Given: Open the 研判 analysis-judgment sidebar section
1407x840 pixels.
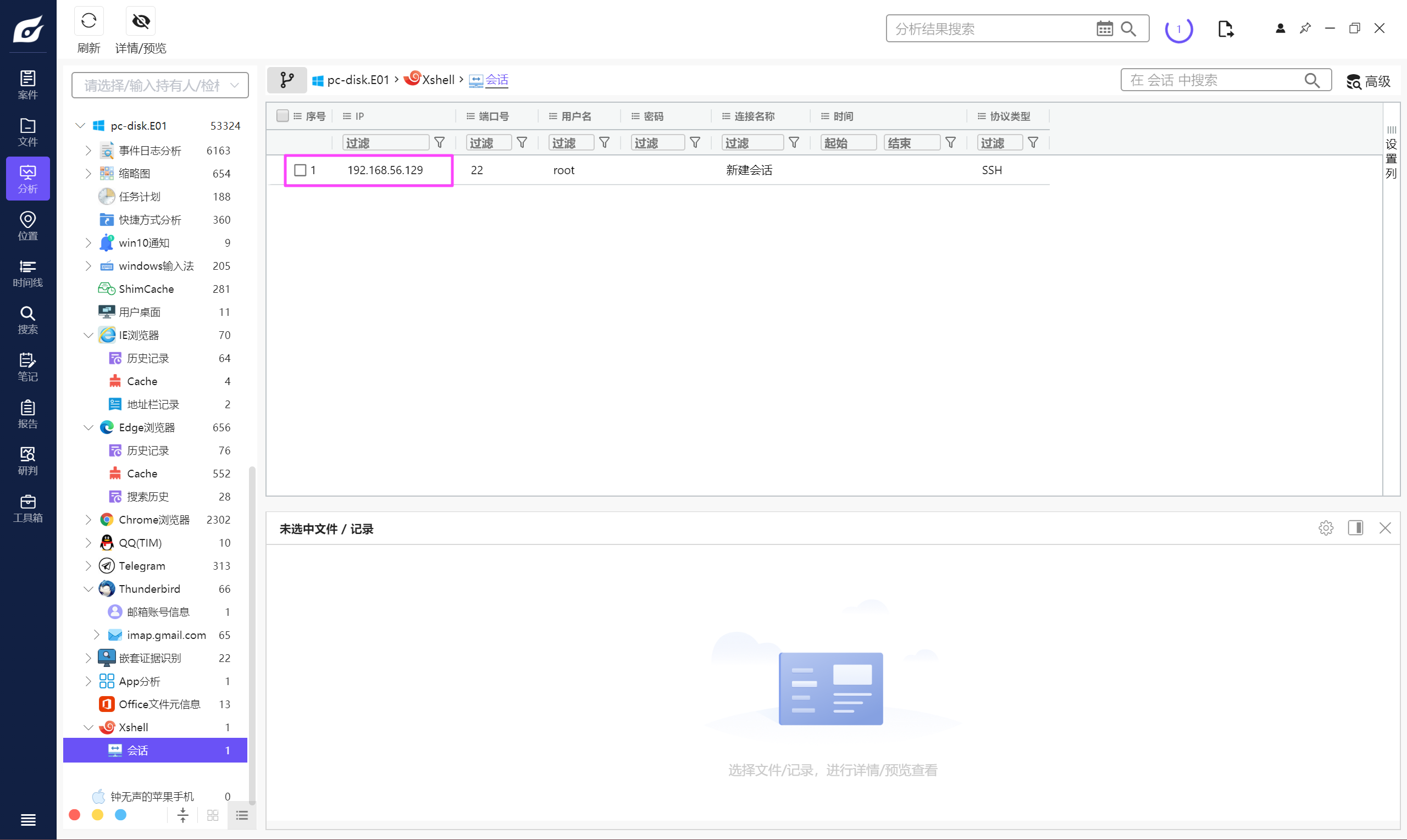Looking at the screenshot, I should (x=27, y=461).
